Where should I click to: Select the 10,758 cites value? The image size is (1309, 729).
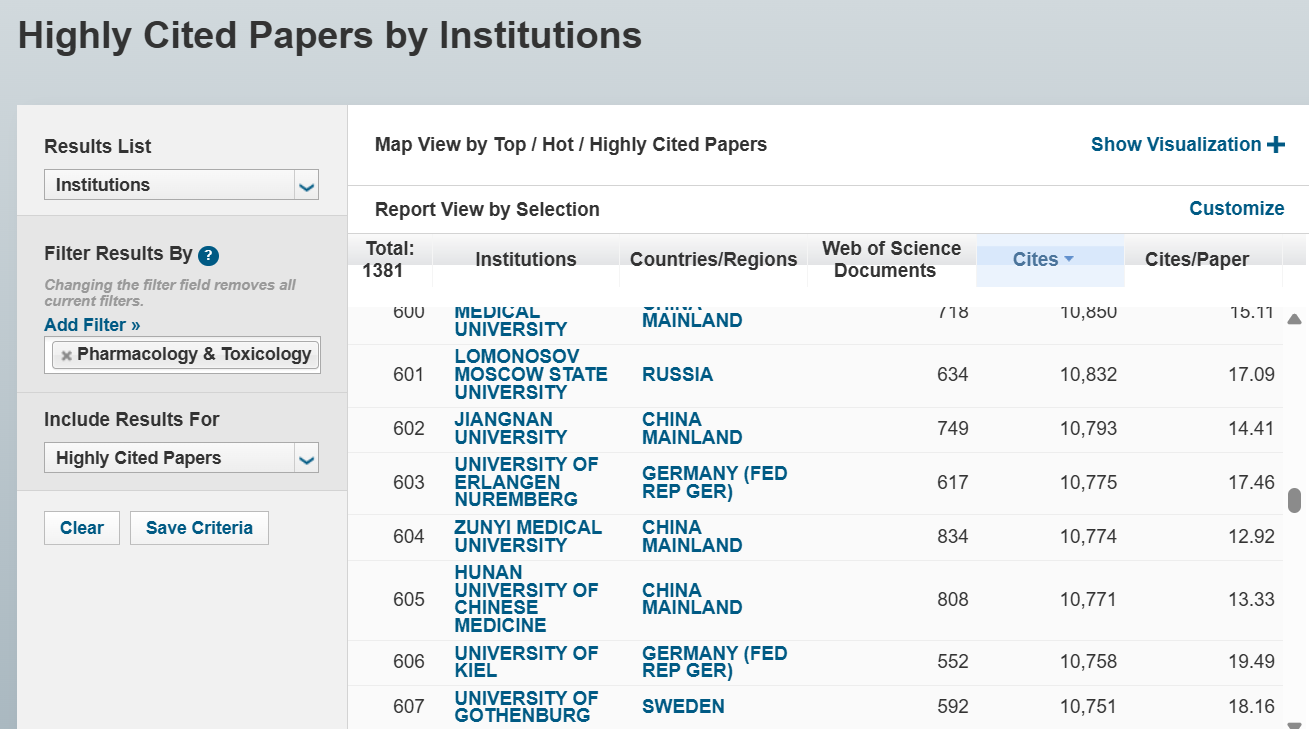(x=1088, y=661)
